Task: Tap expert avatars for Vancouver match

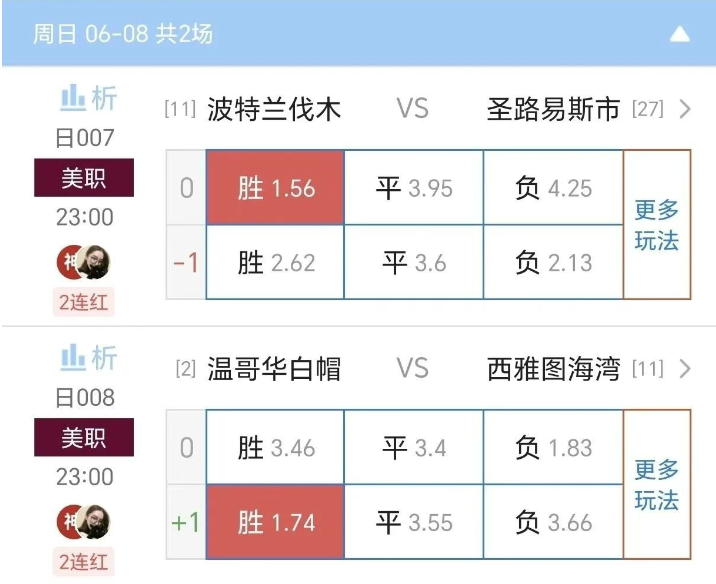Action: [x=84, y=522]
